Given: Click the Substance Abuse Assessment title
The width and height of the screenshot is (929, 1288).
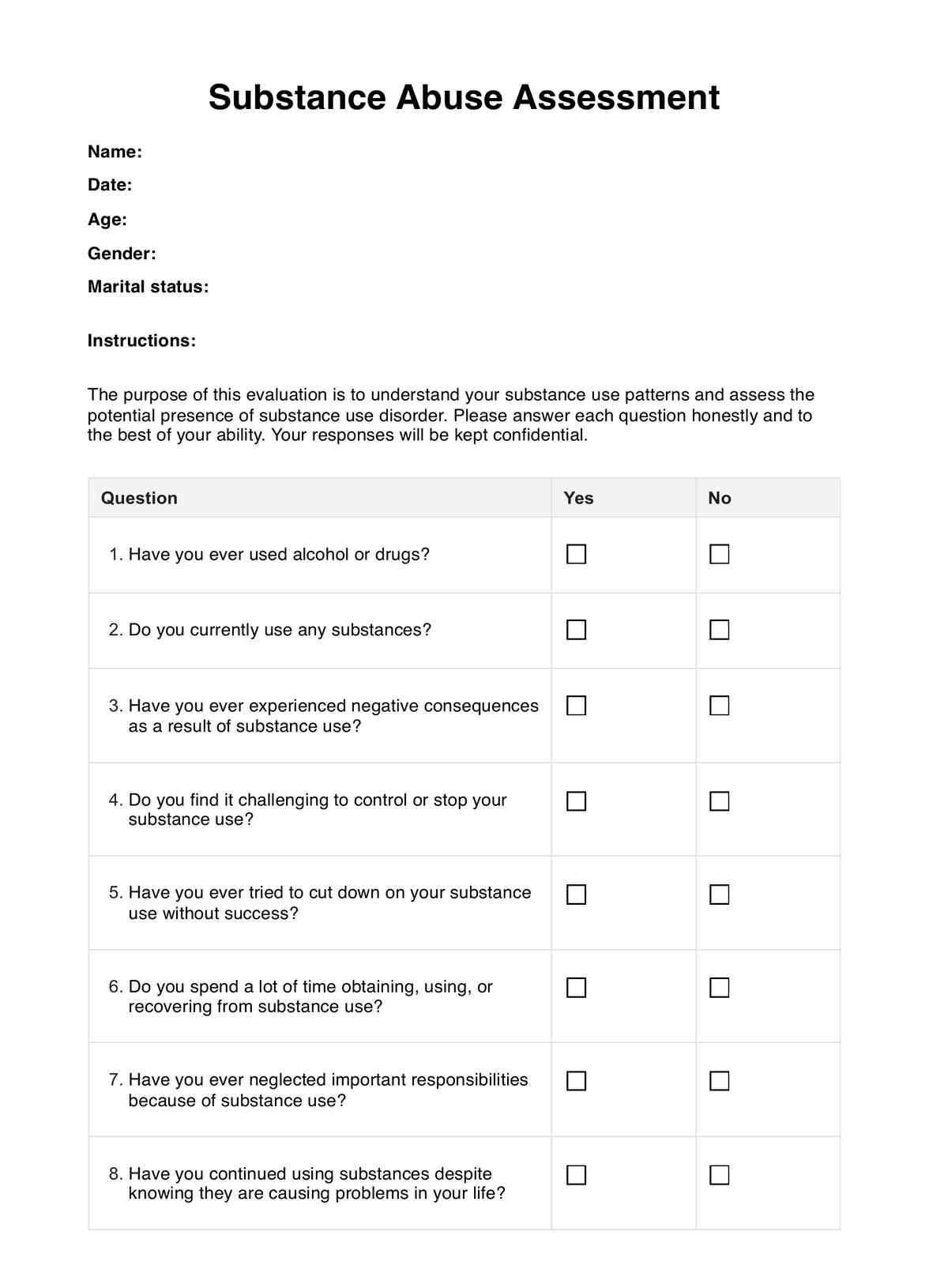Looking at the screenshot, I should 464,98.
